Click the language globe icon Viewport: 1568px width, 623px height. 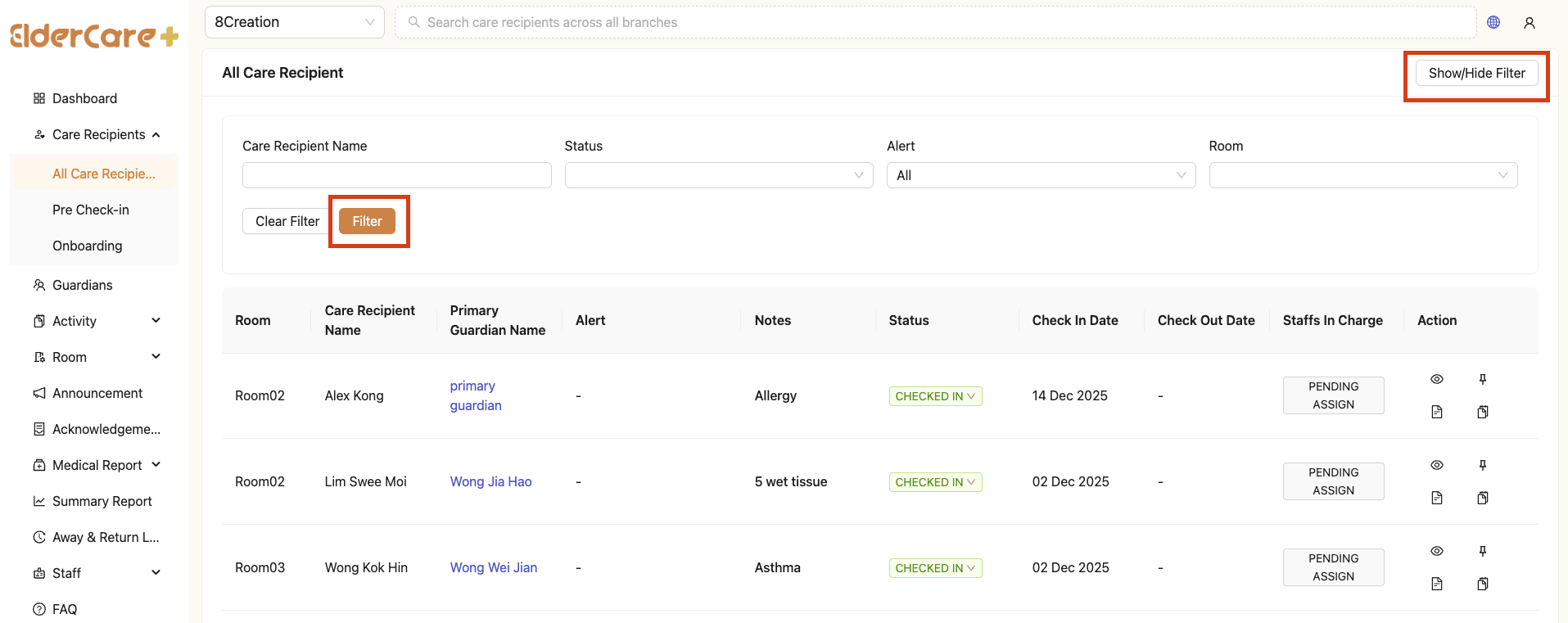tap(1493, 22)
